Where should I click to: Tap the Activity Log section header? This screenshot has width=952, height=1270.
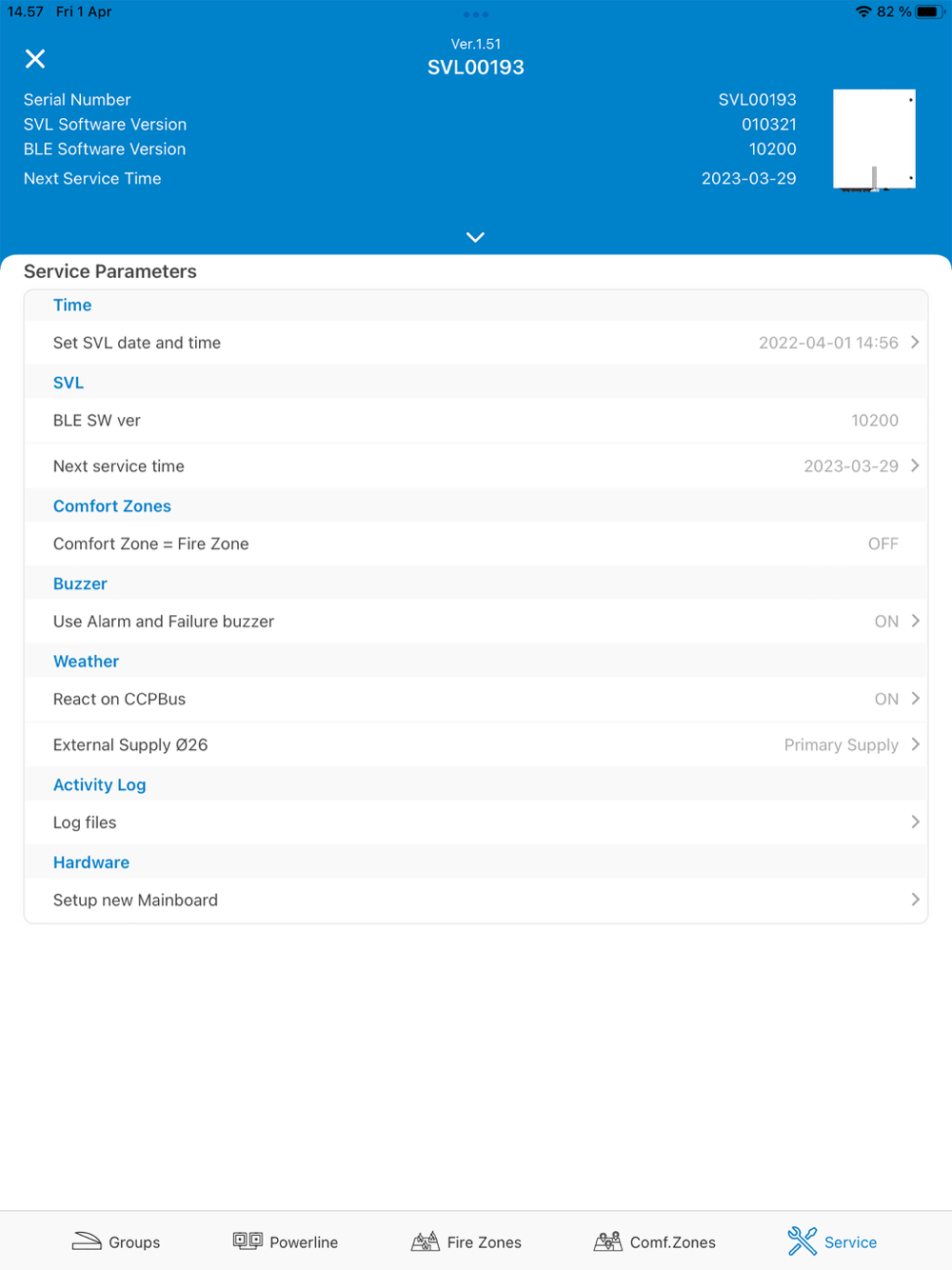pos(99,785)
